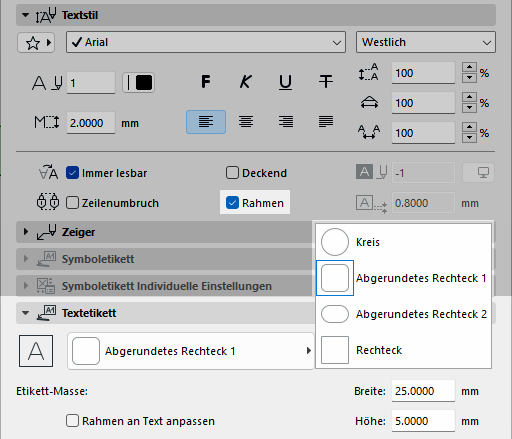Select justified text alignment
Viewport: 512px width, 439px height.
coord(326,122)
